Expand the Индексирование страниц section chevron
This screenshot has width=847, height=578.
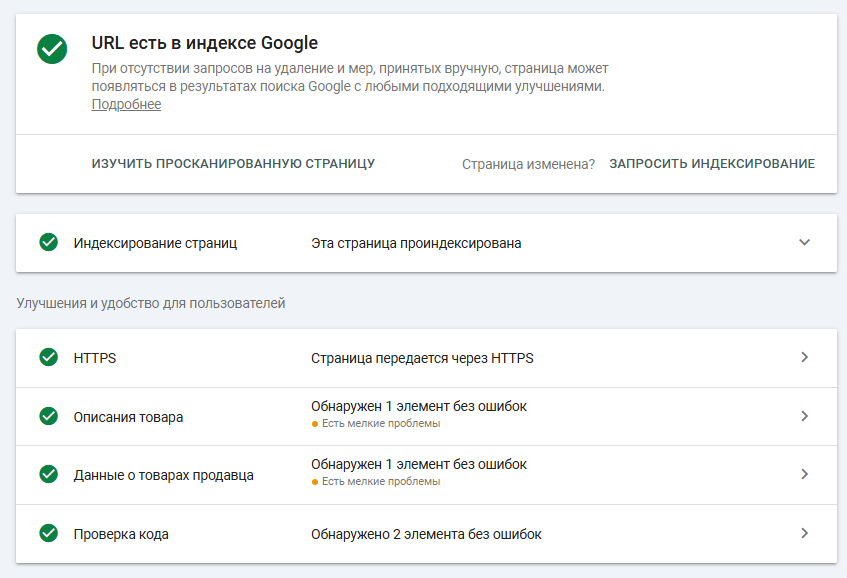click(x=804, y=242)
